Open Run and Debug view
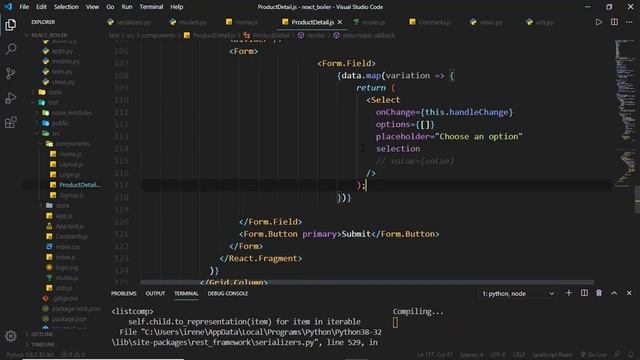Image resolution: width=640 pixels, height=360 pixels. point(11,98)
